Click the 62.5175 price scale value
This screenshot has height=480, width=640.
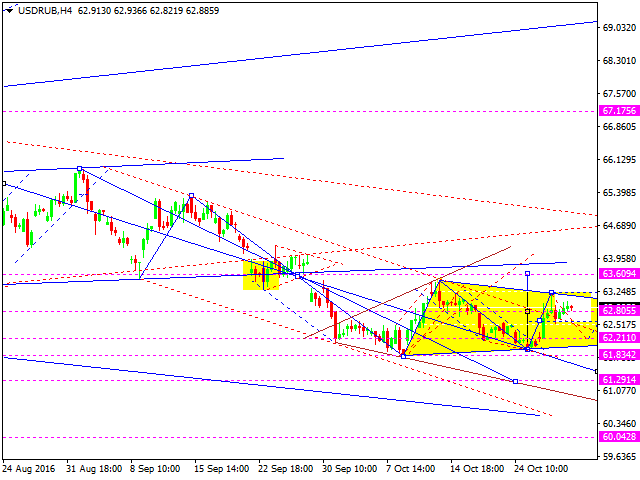(x=619, y=324)
